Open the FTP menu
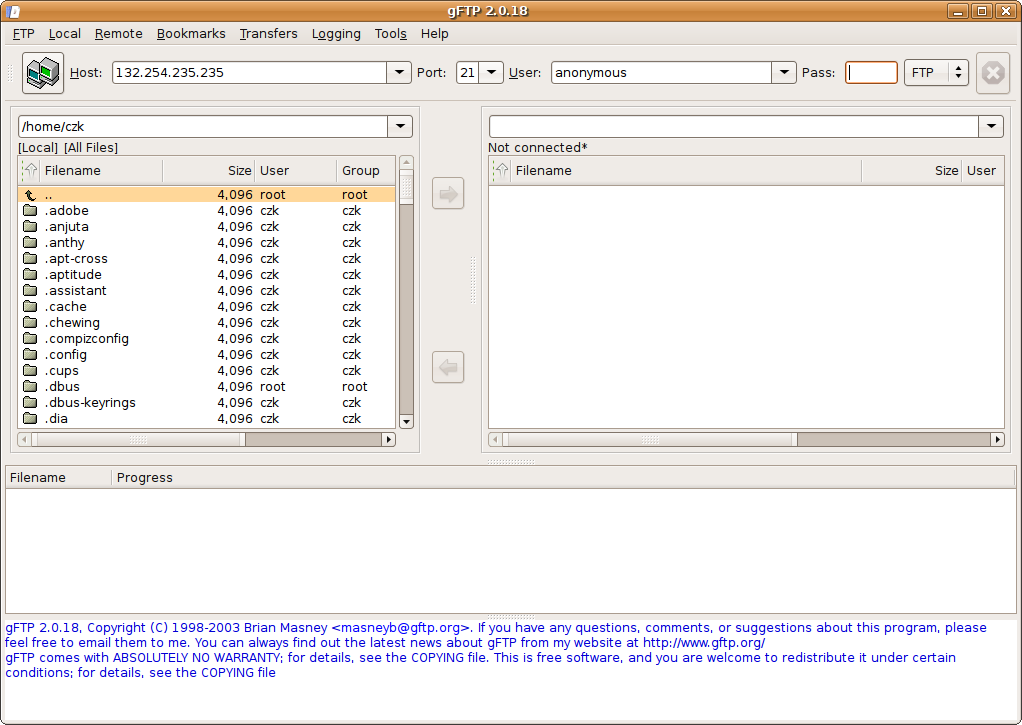Viewport: 1022px width, 725px height. (x=23, y=34)
